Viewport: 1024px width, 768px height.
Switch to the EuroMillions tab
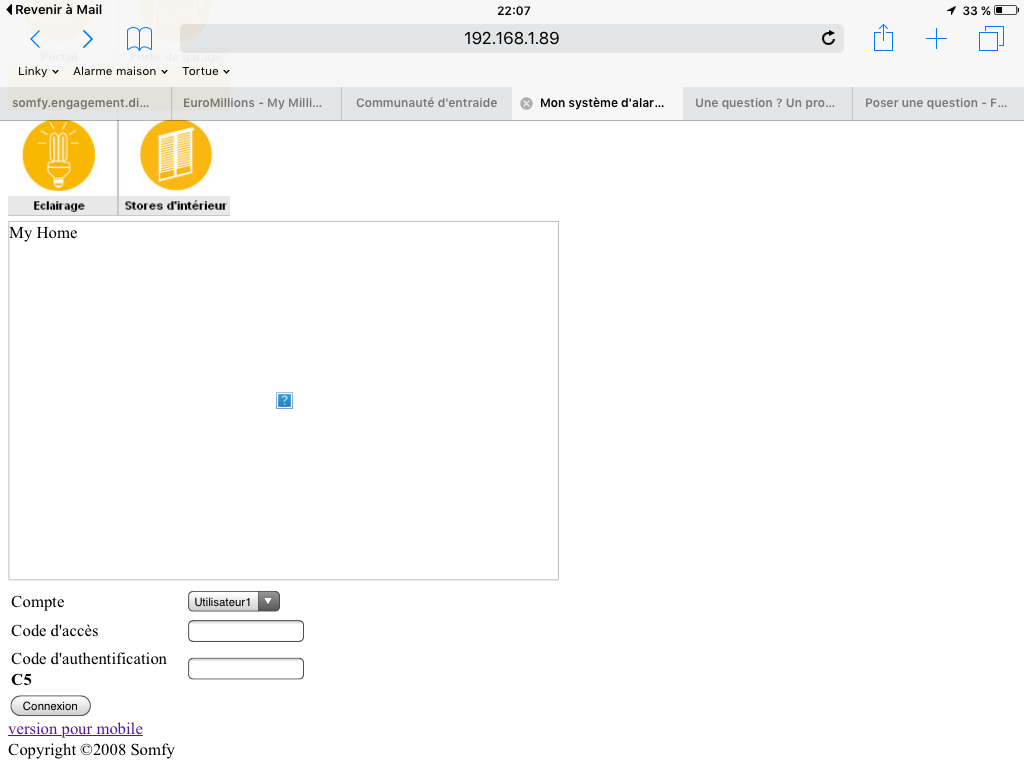coord(255,103)
